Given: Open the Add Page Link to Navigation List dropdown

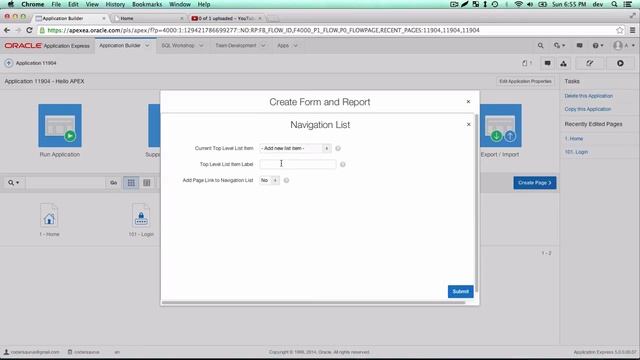Looking at the screenshot, I should click(269, 180).
